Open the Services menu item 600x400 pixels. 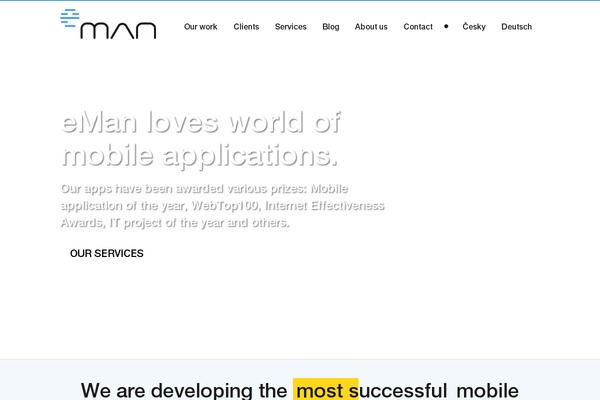coord(290,27)
